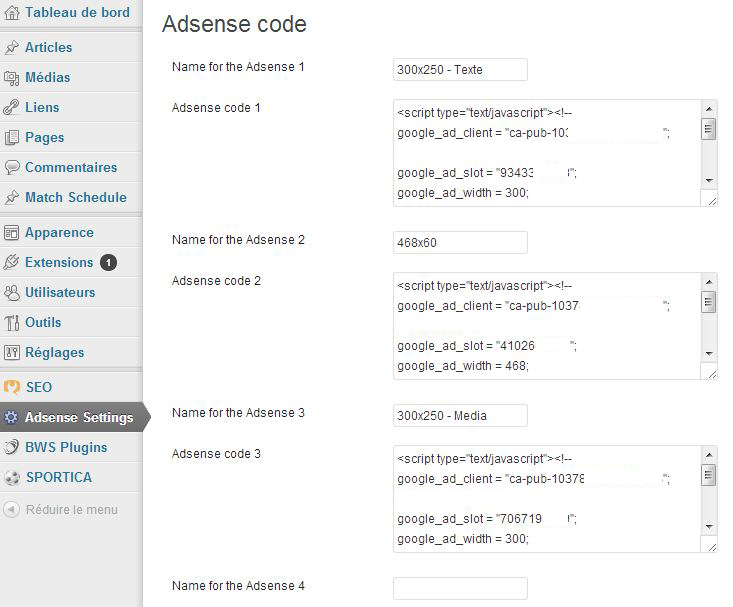Open the Commentaires menu
Screen dimensions: 733x607
coord(71,167)
